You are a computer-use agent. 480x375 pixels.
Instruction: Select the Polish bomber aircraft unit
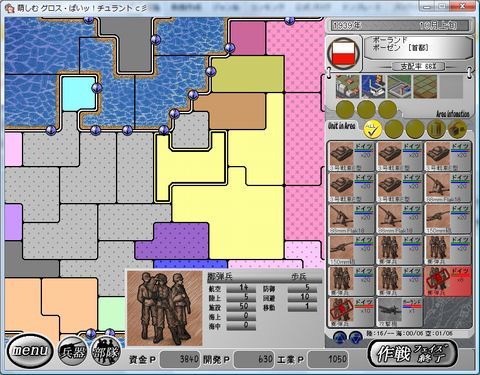(399, 312)
